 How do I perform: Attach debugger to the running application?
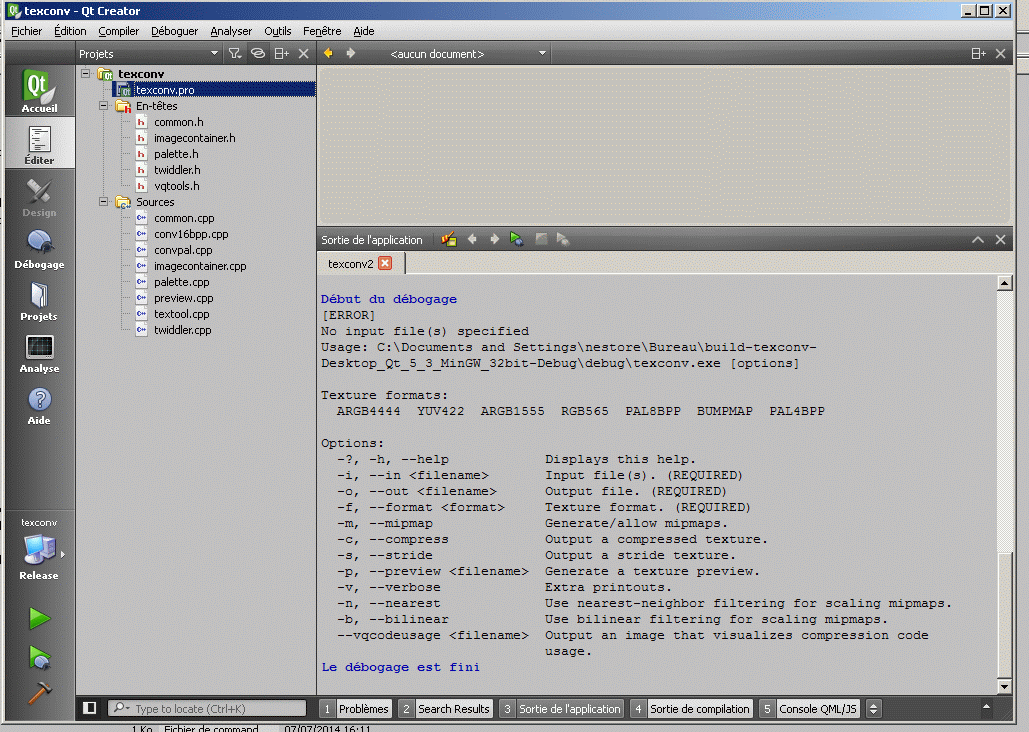[562, 240]
